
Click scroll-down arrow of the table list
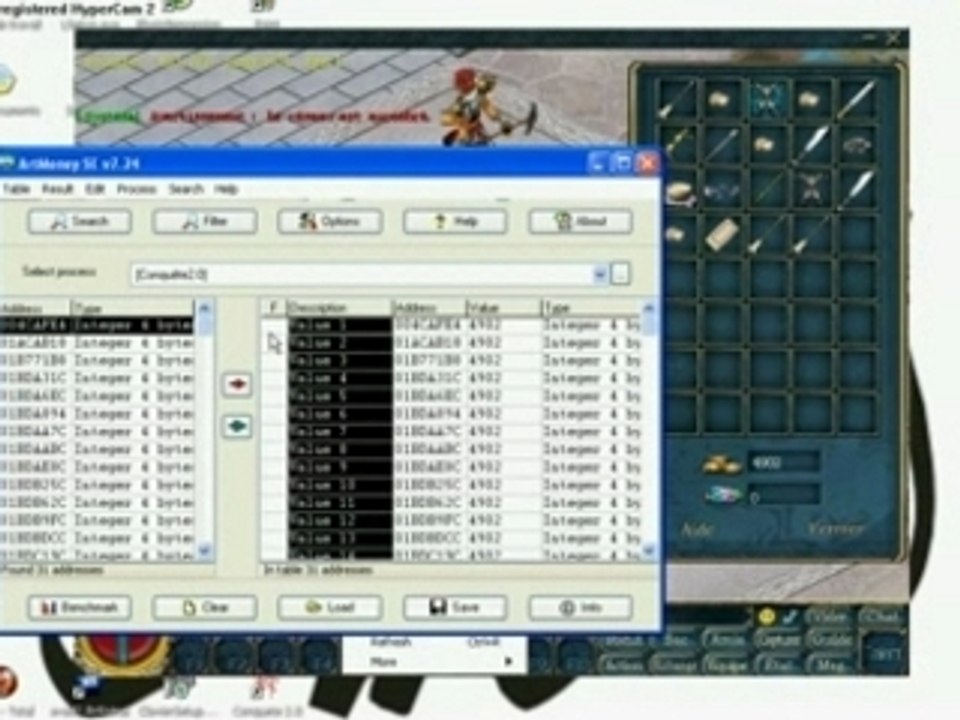tap(649, 550)
